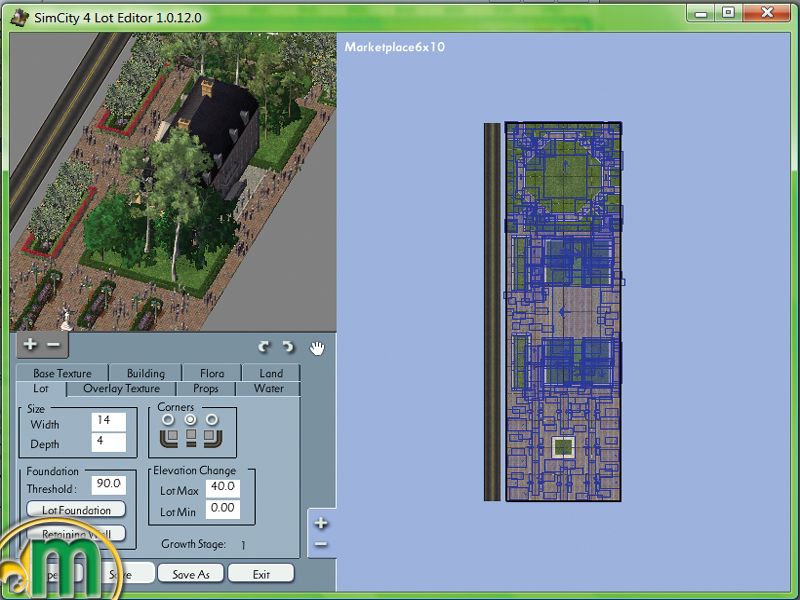800x600 pixels.
Task: Select the left Corners radio button
Action: 168,420
